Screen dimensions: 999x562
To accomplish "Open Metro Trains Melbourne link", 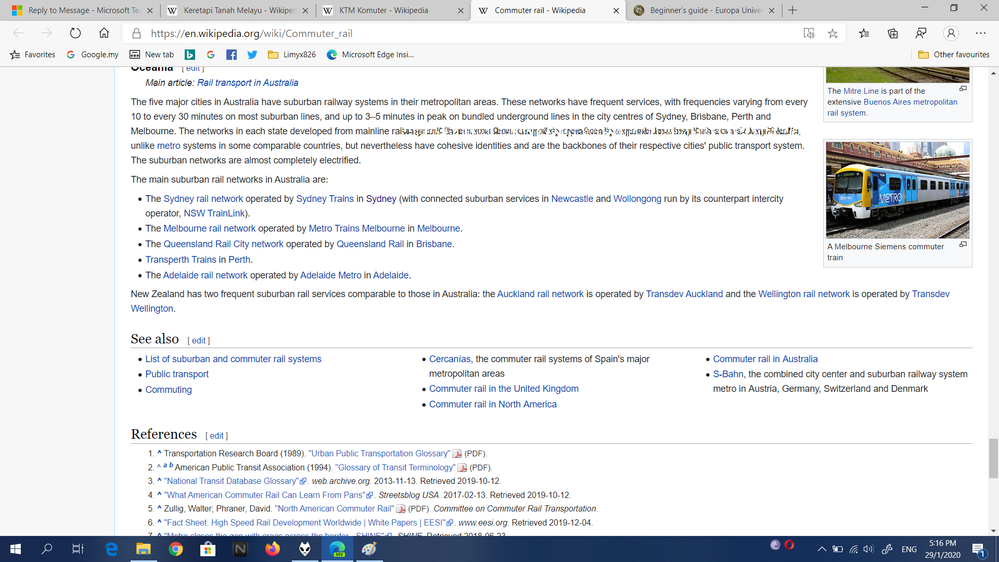I will pyautogui.click(x=357, y=228).
